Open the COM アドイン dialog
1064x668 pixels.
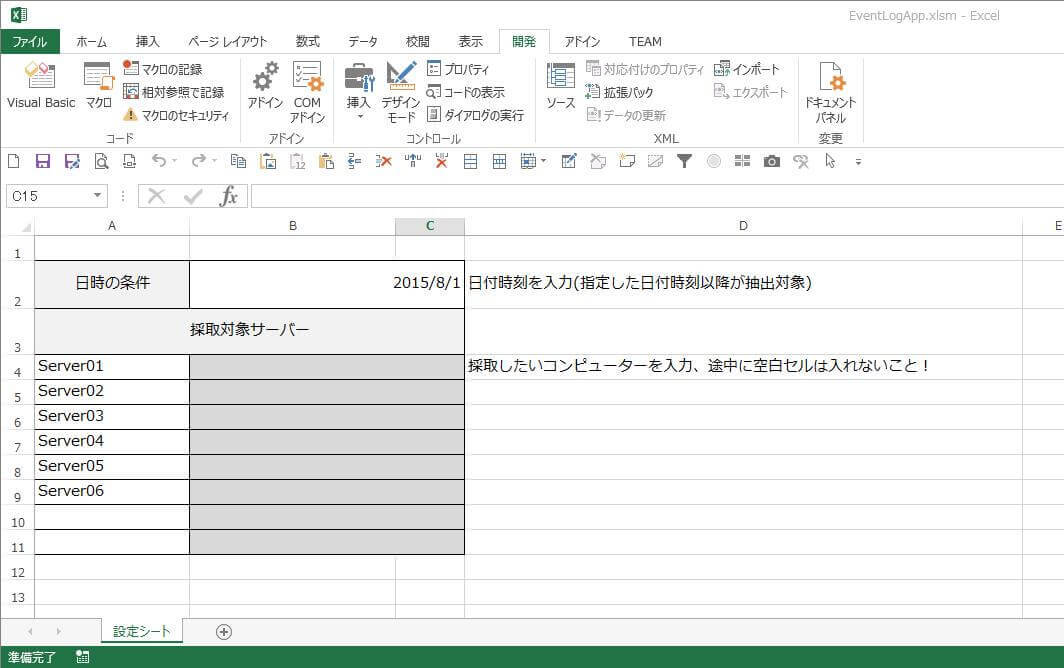(x=307, y=90)
